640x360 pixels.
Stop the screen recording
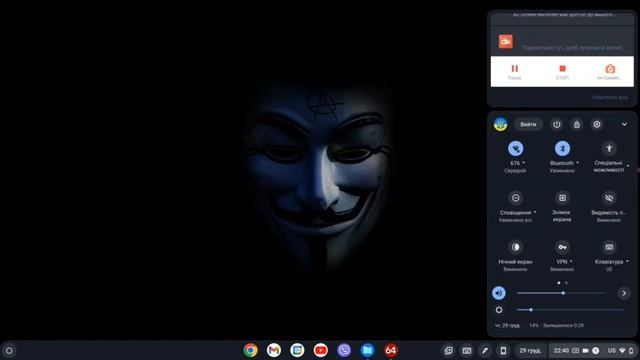point(562,71)
